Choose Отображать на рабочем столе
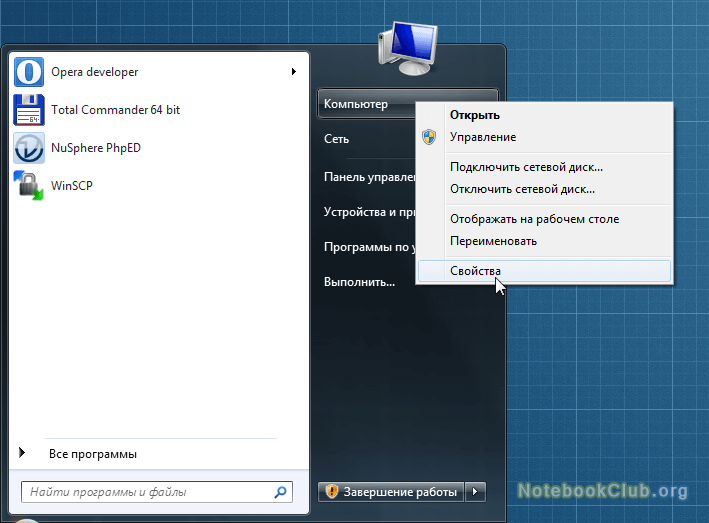709x523 pixels. 544,219
